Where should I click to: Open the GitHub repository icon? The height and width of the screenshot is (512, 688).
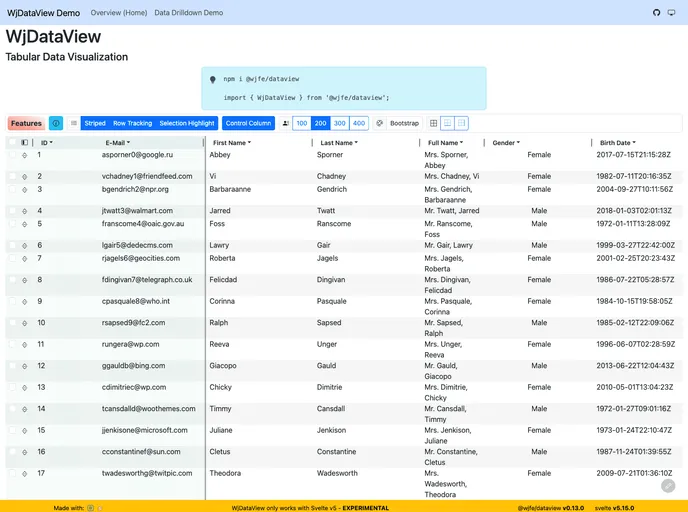656,13
